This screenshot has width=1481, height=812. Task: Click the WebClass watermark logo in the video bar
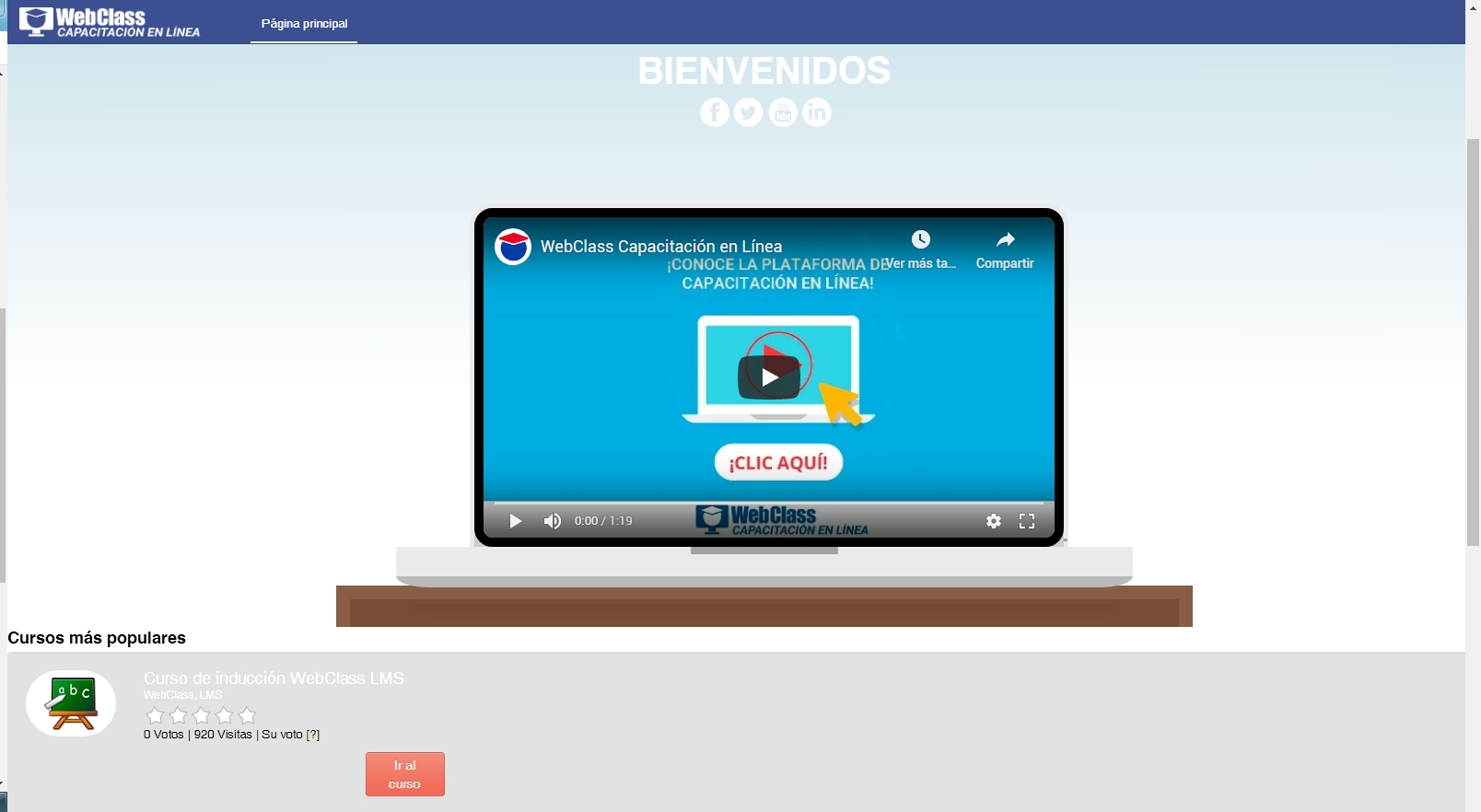pos(782,520)
